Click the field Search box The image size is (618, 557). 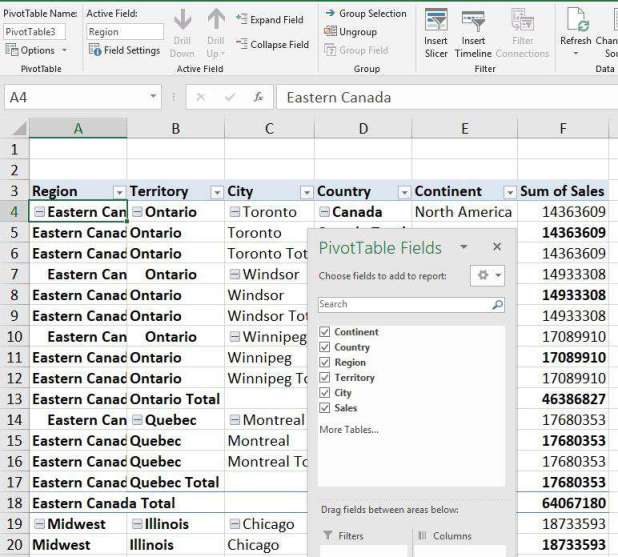pos(411,304)
